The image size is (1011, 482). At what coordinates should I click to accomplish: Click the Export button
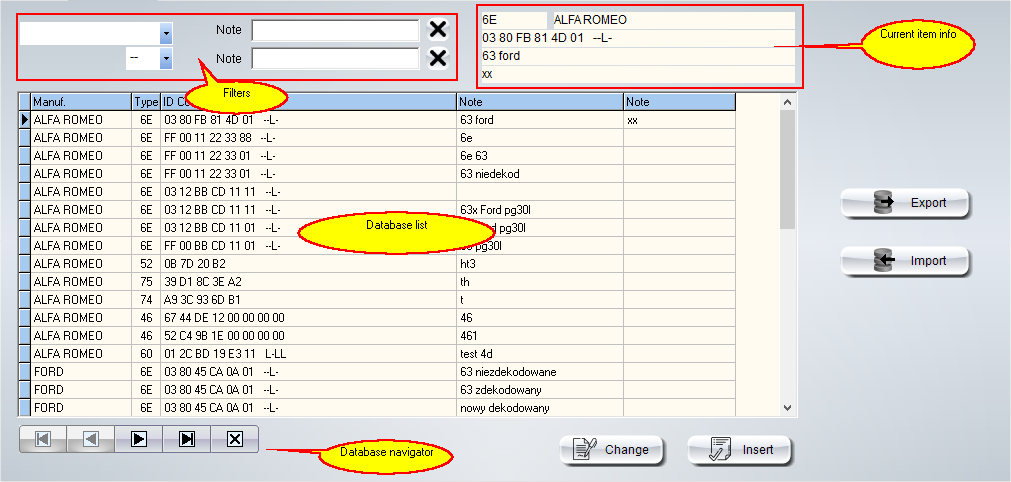point(905,203)
